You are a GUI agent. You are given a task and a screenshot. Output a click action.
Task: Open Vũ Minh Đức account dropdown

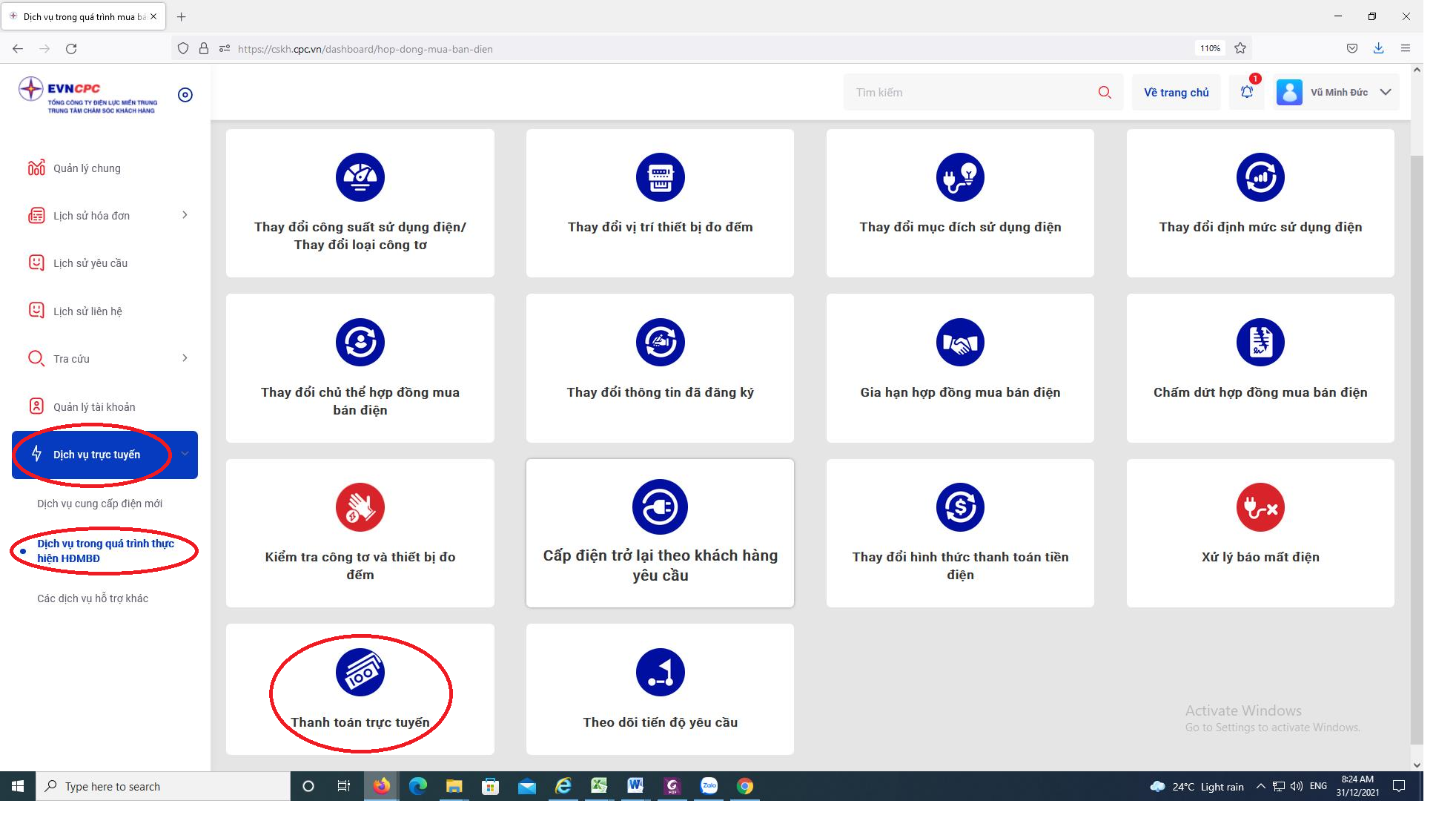coord(1385,93)
